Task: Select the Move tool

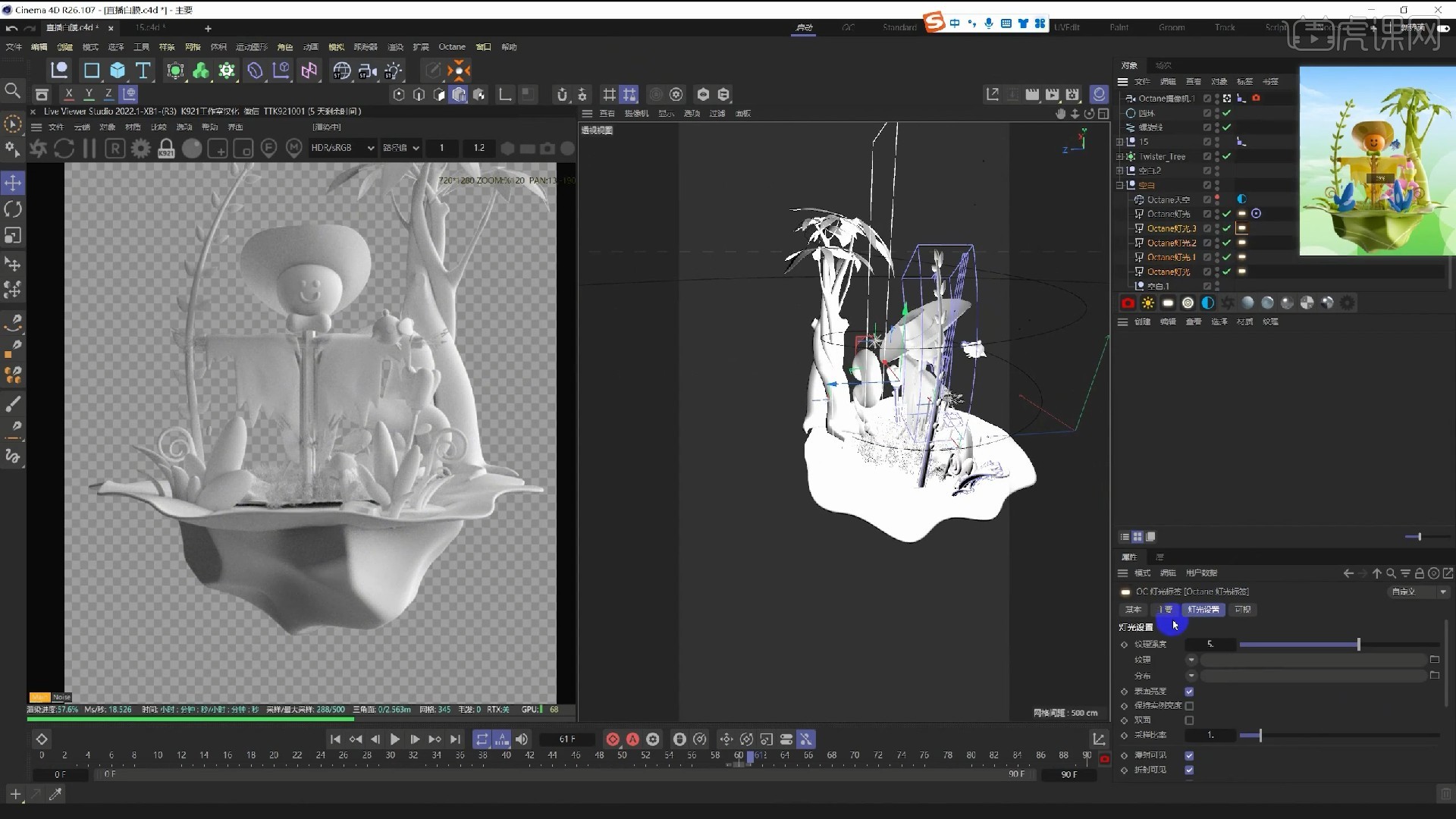Action: coord(13,182)
